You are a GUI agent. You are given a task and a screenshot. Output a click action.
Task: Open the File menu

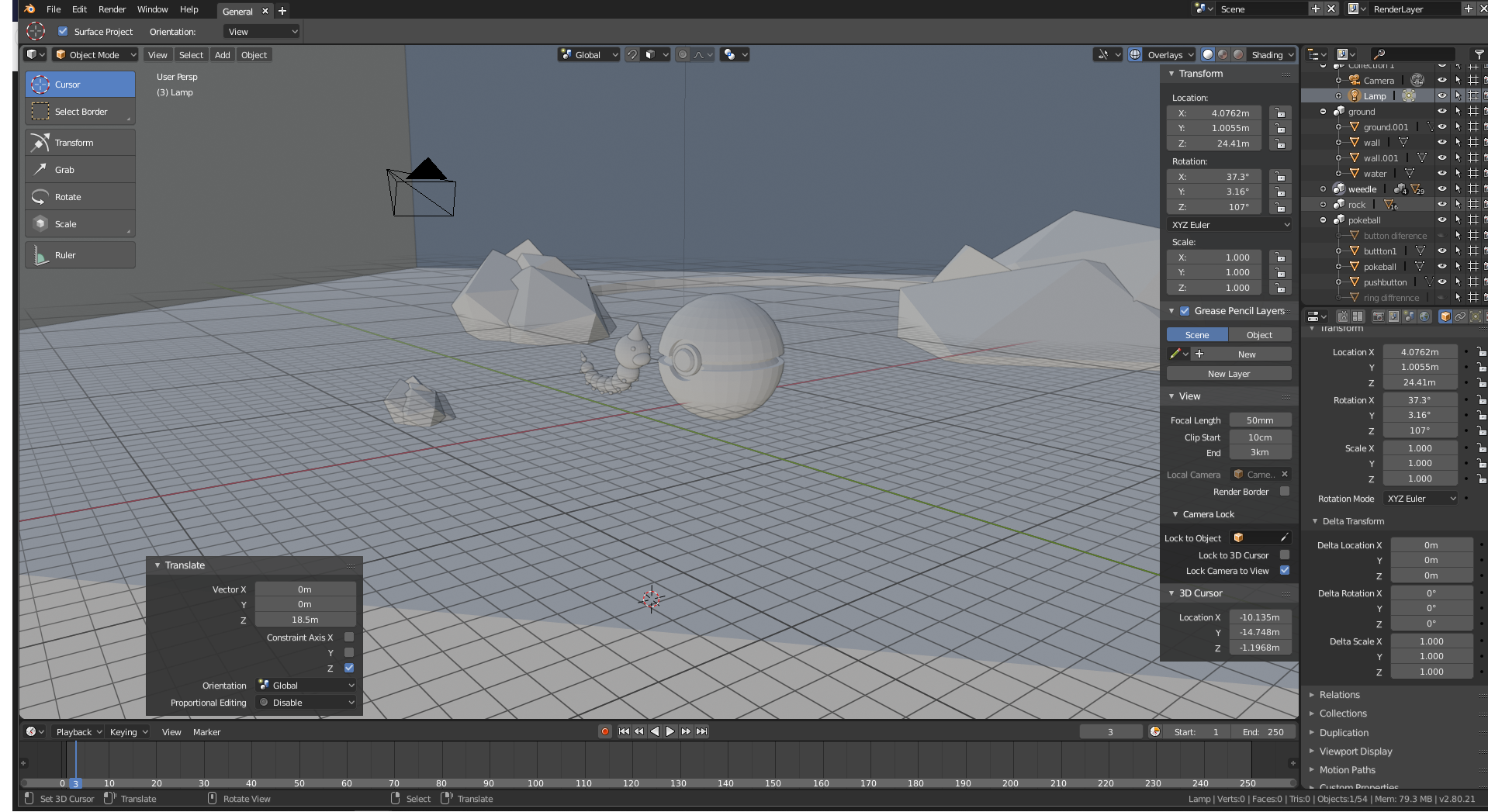[54, 9]
